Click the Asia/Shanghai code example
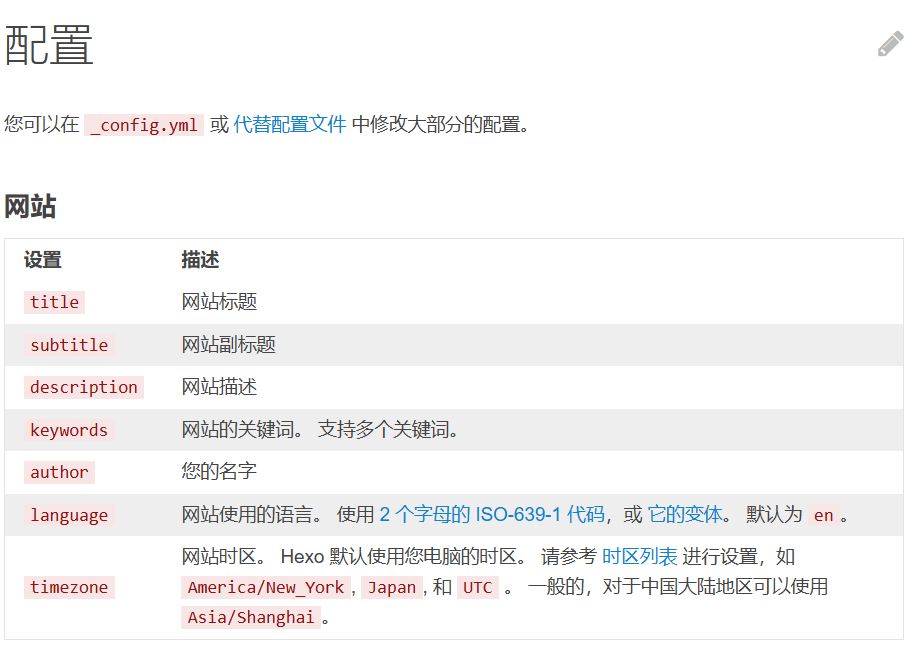Screen dimensions: 923x670 pyautogui.click(x=251, y=618)
